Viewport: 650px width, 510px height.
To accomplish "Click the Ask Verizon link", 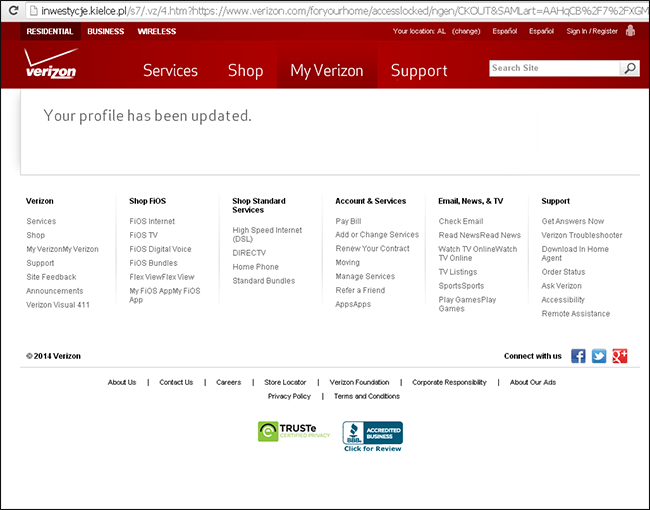I will pos(561,286).
